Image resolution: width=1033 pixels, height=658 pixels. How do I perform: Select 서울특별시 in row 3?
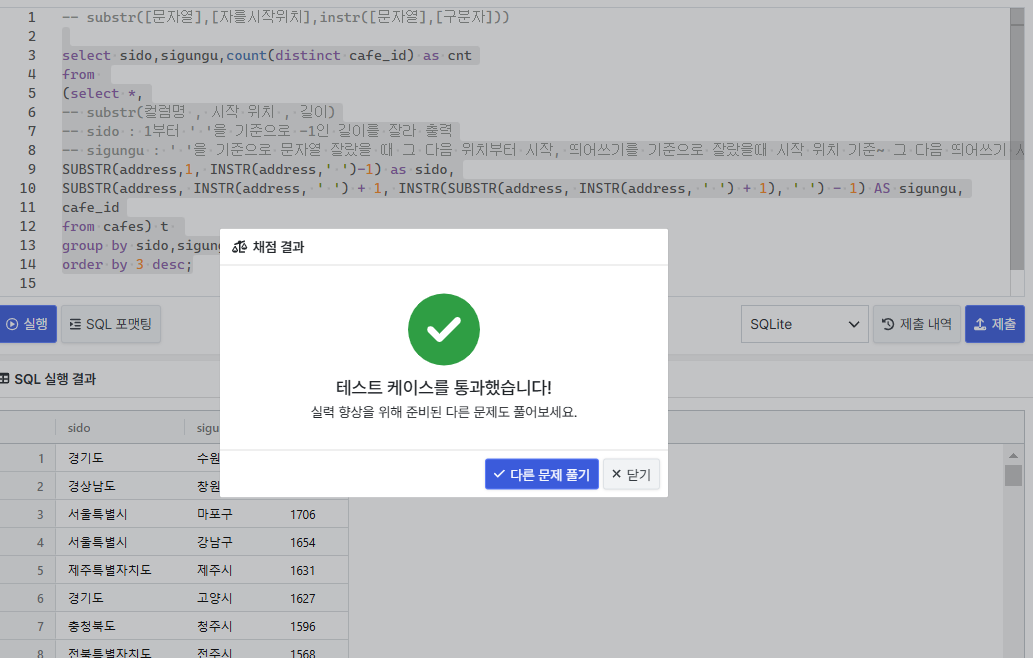click(x=98, y=514)
